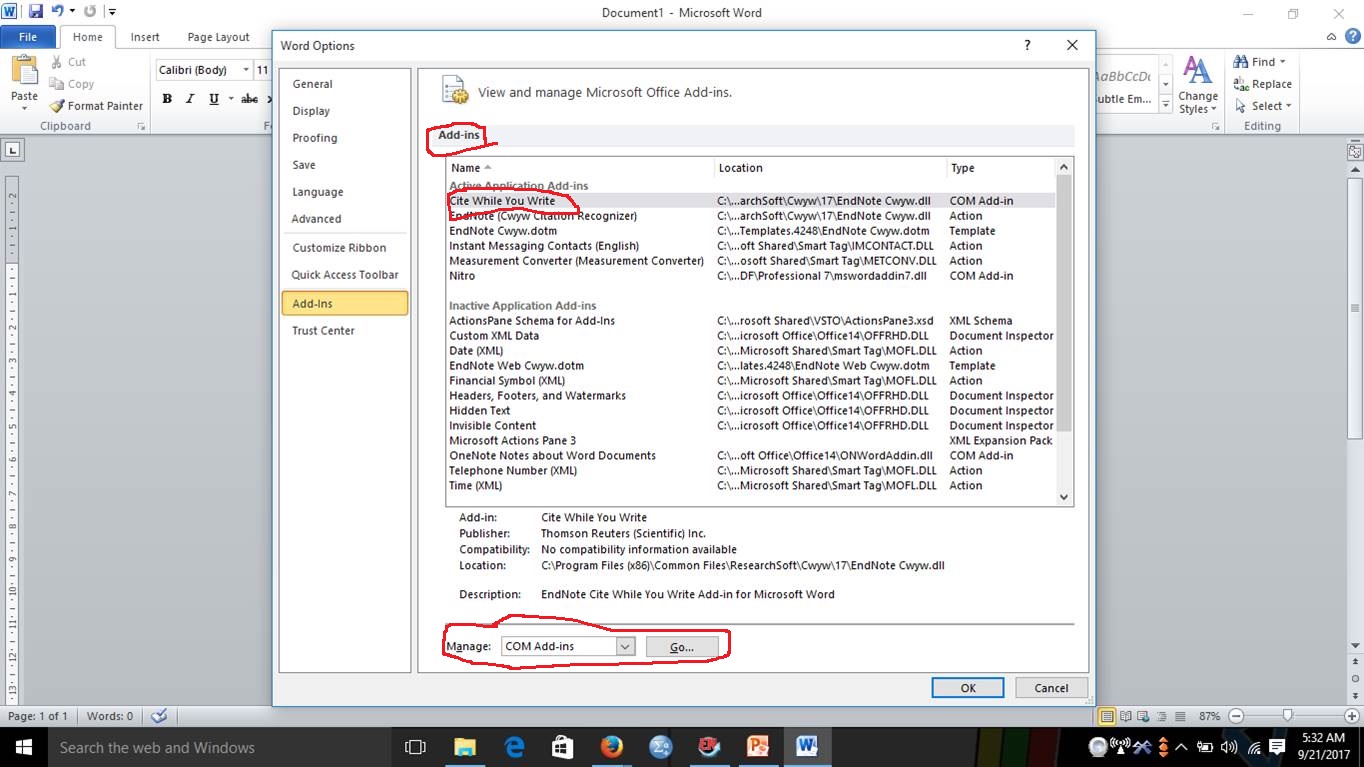Open Windows Start button
Viewport: 1364px width, 767px height.
pyautogui.click(x=23, y=747)
